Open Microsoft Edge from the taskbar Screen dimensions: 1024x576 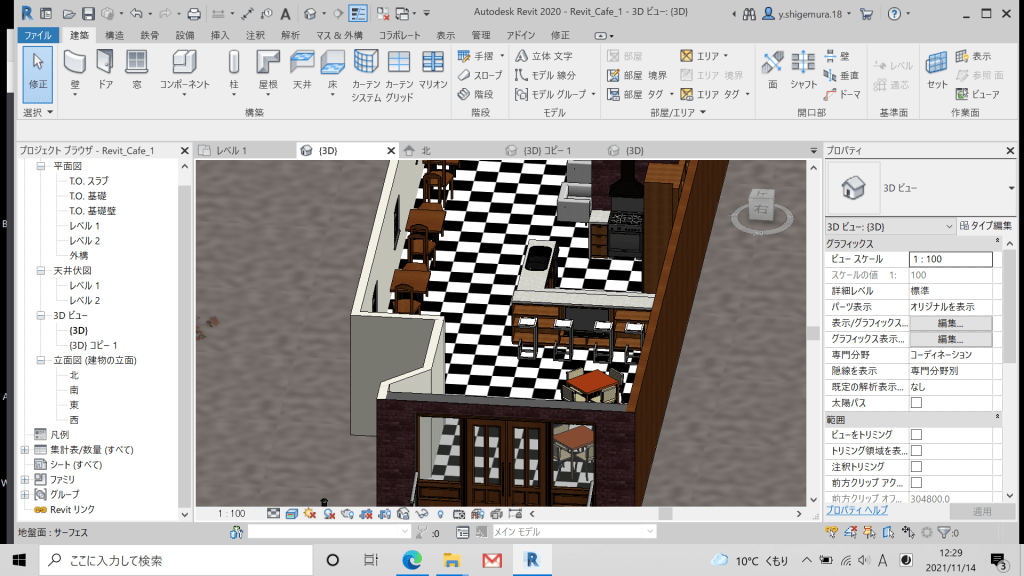pyautogui.click(x=412, y=559)
